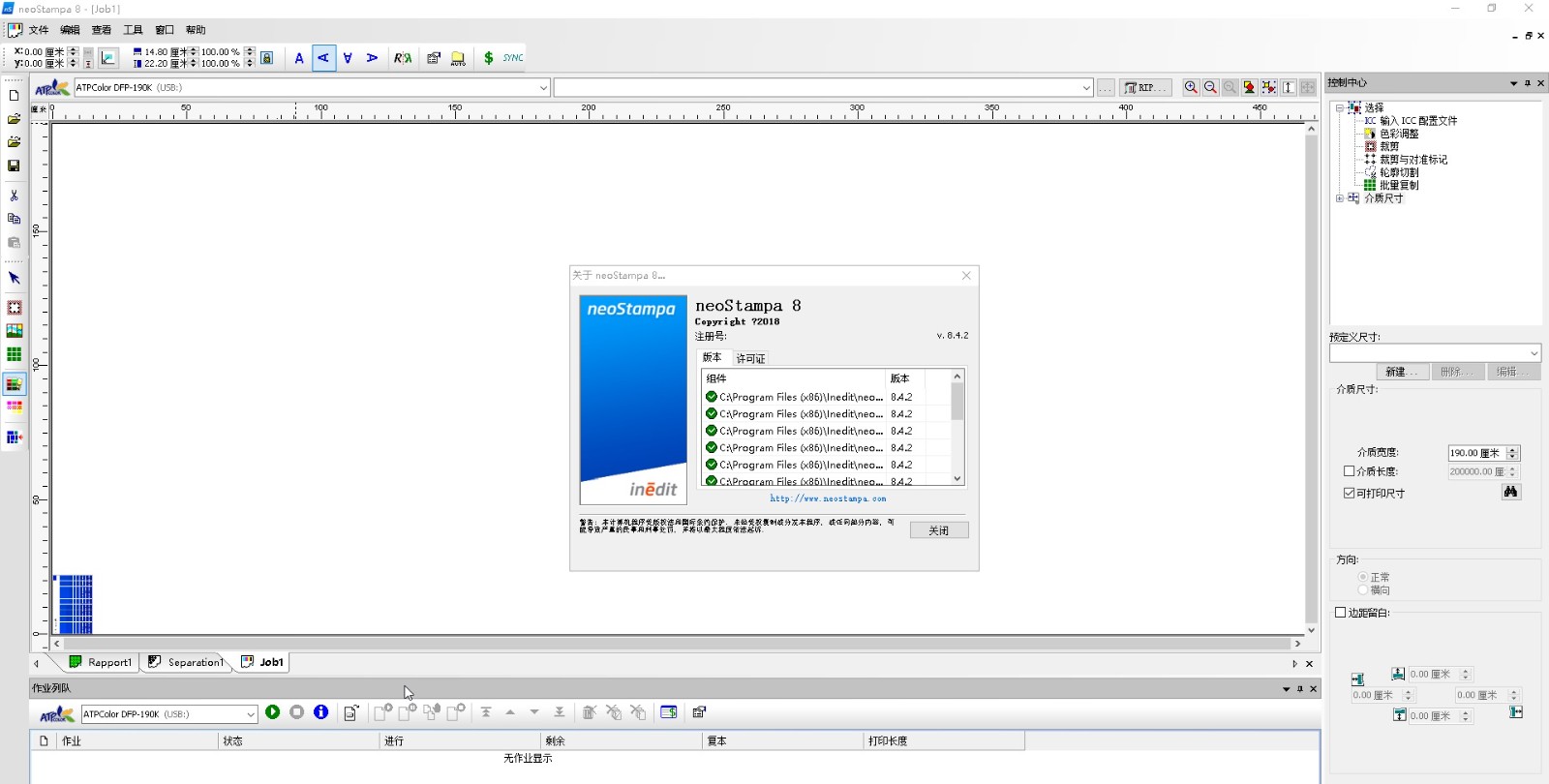The height and width of the screenshot is (784, 1549).
Task: Click the save disk icon in left toolbar
Action: click(14, 166)
